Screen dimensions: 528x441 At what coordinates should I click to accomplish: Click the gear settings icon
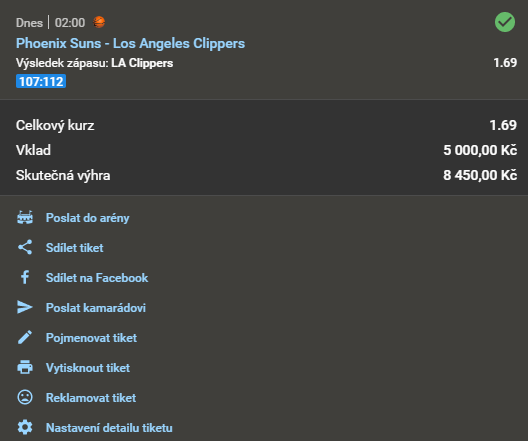(25, 427)
